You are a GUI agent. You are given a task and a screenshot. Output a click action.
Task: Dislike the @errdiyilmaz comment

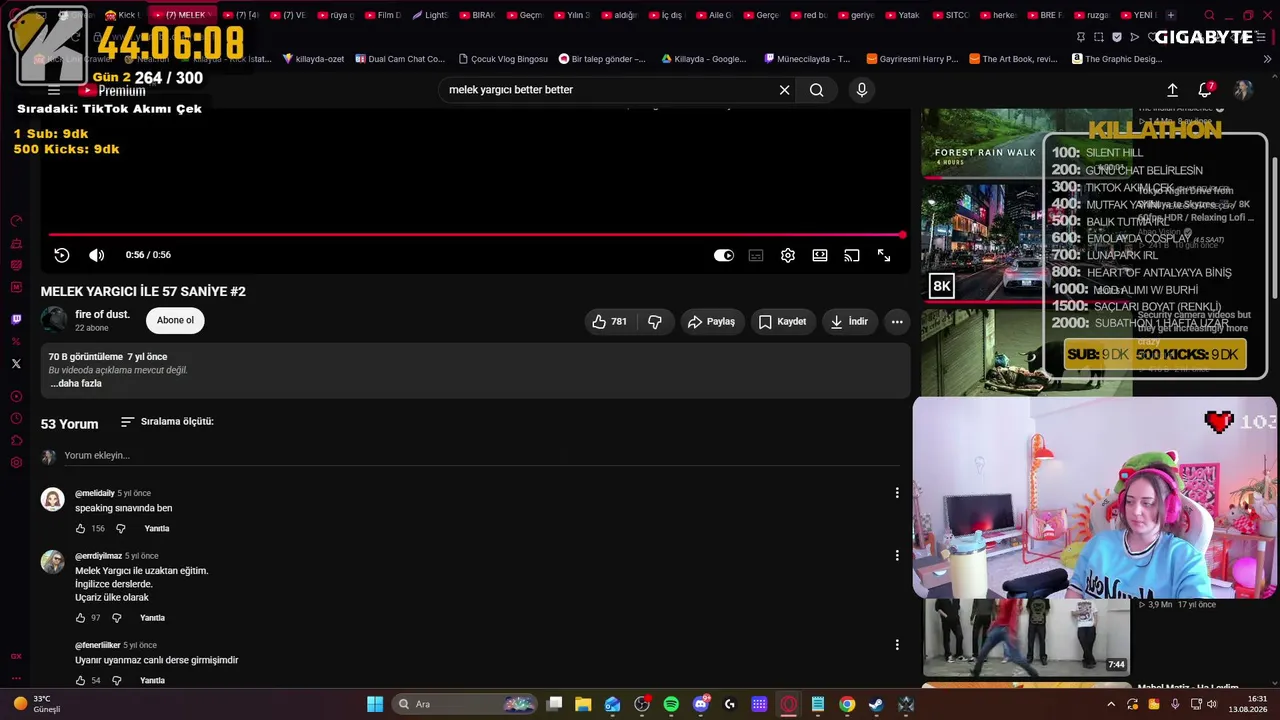coord(117,618)
